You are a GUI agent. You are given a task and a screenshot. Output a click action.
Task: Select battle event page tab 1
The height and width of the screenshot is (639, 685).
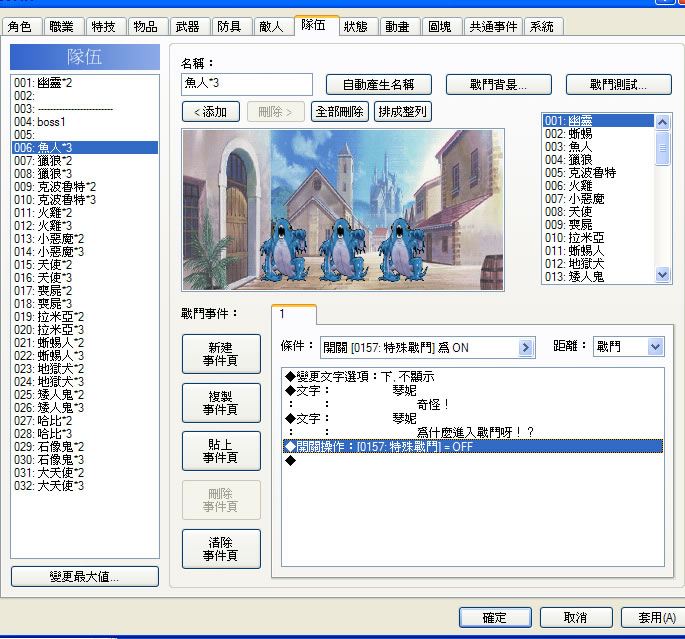click(294, 314)
